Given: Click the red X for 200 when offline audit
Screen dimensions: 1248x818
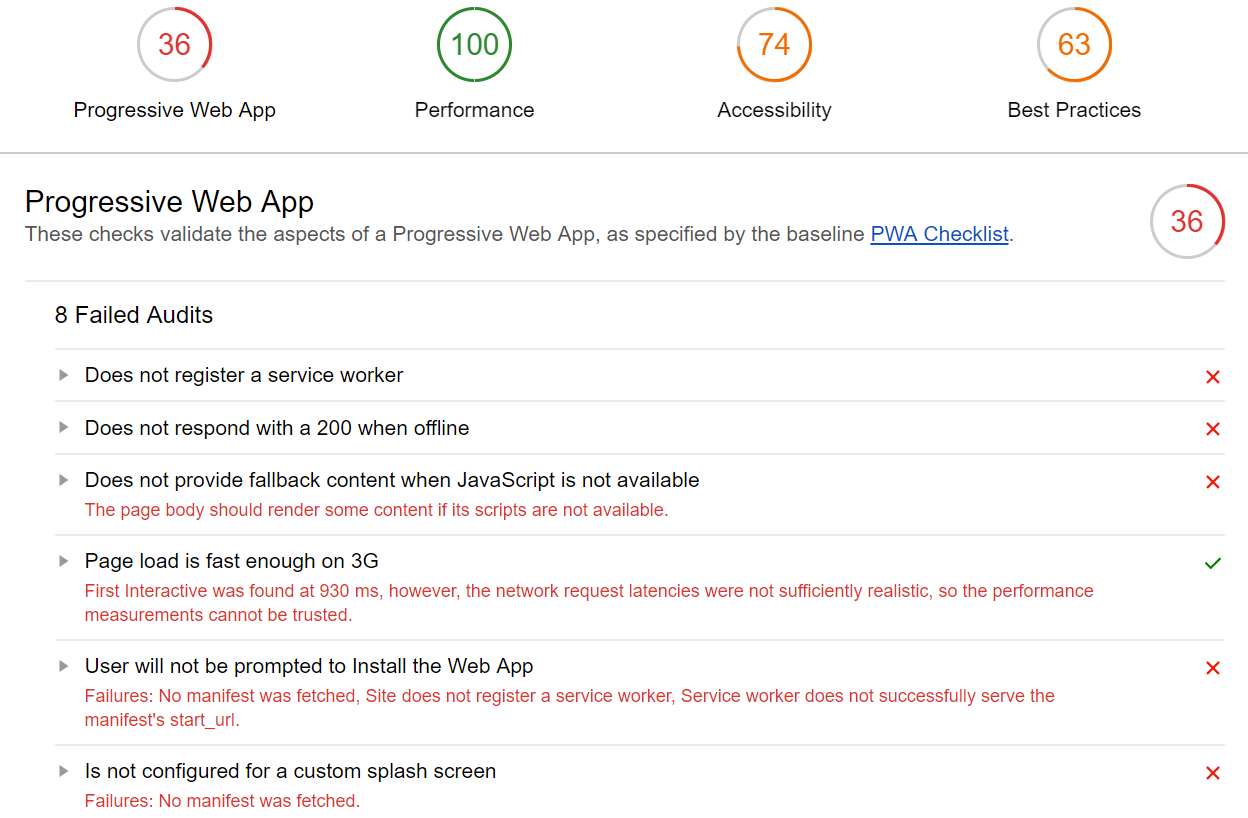Looking at the screenshot, I should (1212, 429).
